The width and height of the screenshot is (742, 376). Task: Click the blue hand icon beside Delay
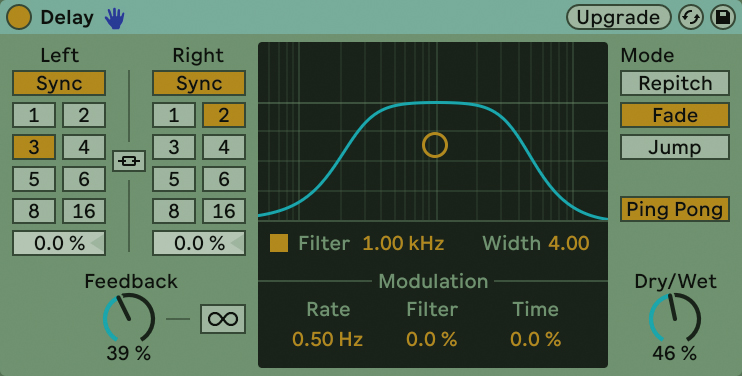point(115,18)
